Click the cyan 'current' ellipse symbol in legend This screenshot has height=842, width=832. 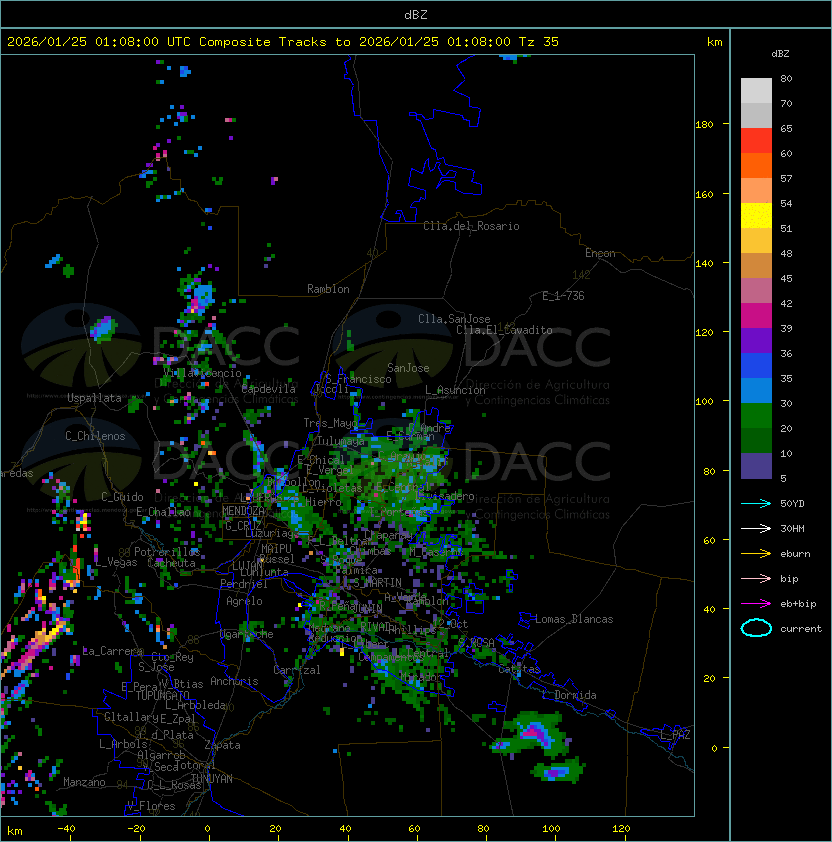tap(756, 628)
